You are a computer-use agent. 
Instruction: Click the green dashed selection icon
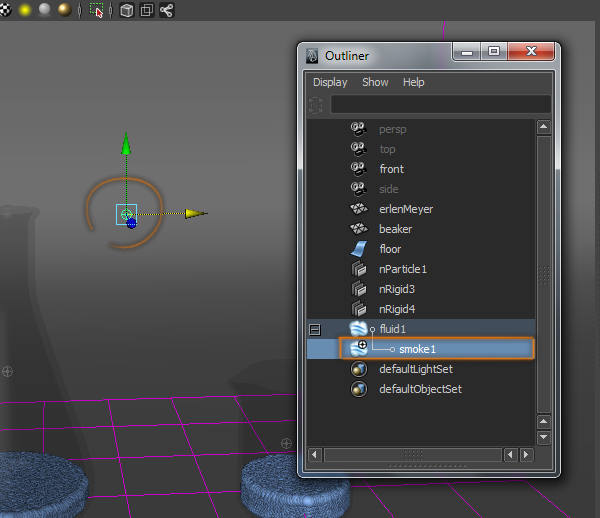(x=97, y=11)
